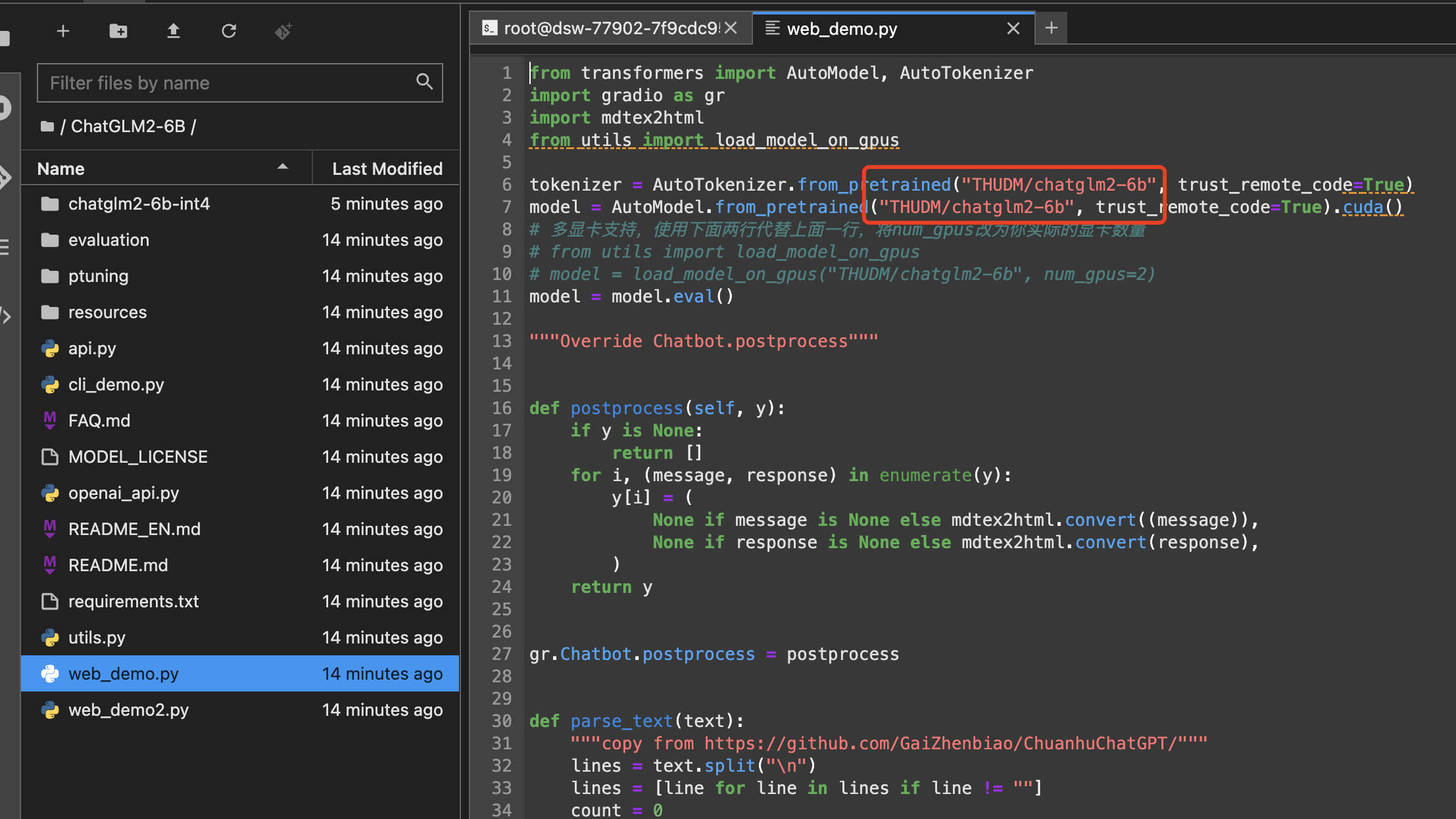Screen dimensions: 1456x819
Task: Select utils.py in file browser
Action: 97,638
